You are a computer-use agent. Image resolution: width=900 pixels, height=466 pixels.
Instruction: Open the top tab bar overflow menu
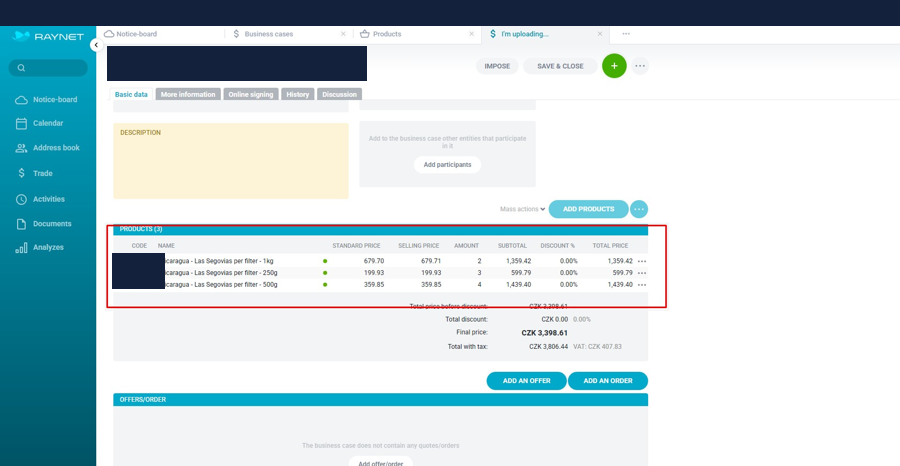626,34
